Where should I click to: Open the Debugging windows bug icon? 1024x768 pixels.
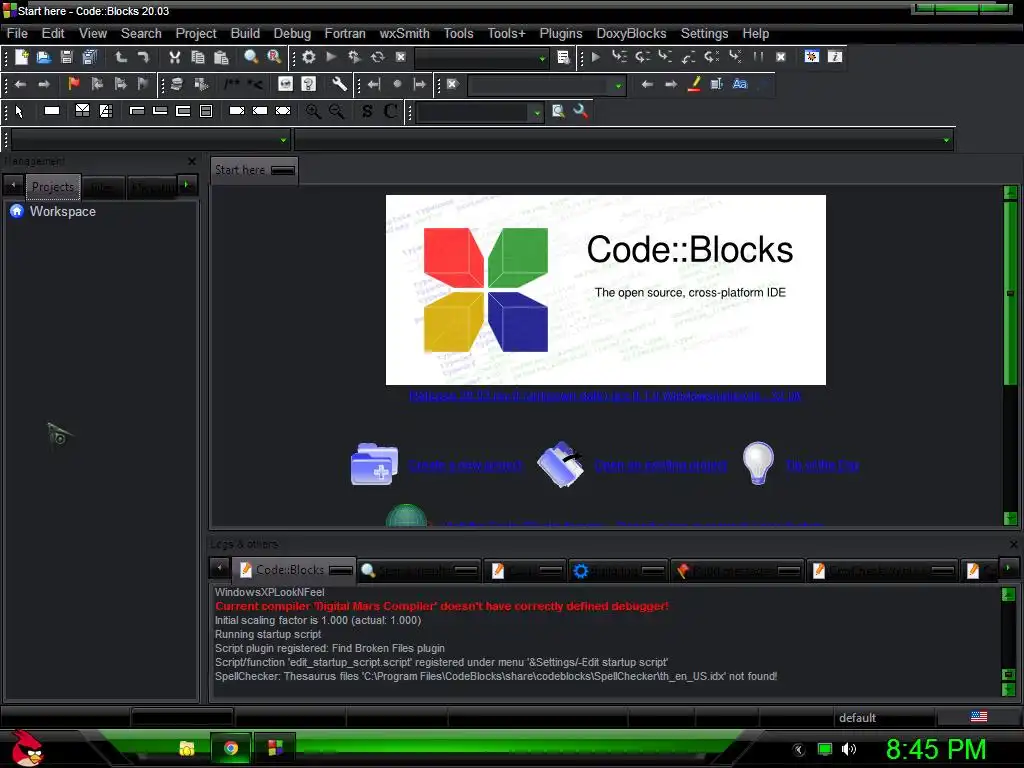pyautogui.click(x=812, y=57)
